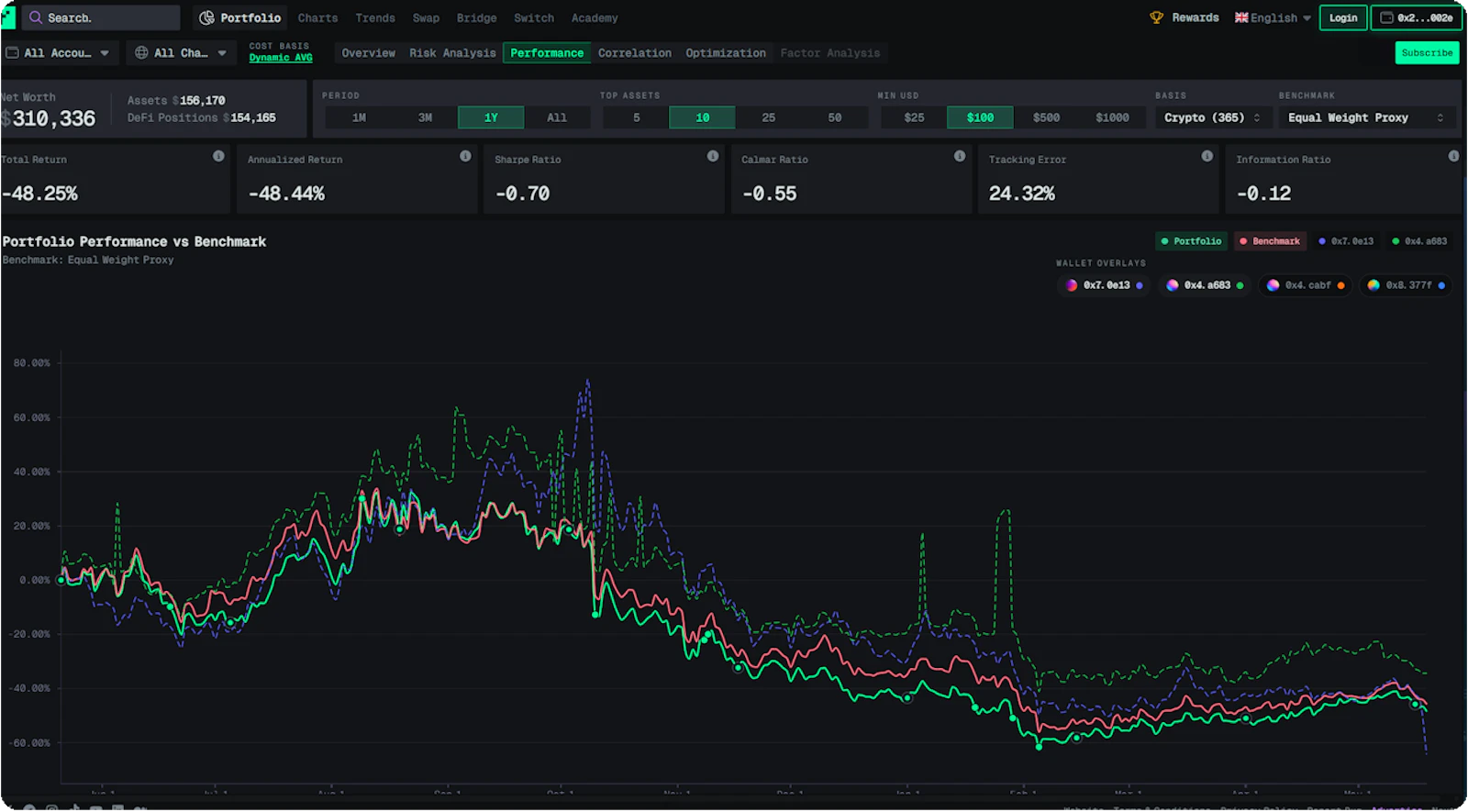Click the purple dot on 0x7.0e13 overlay
1468x812 pixels.
pyautogui.click(x=1140, y=285)
